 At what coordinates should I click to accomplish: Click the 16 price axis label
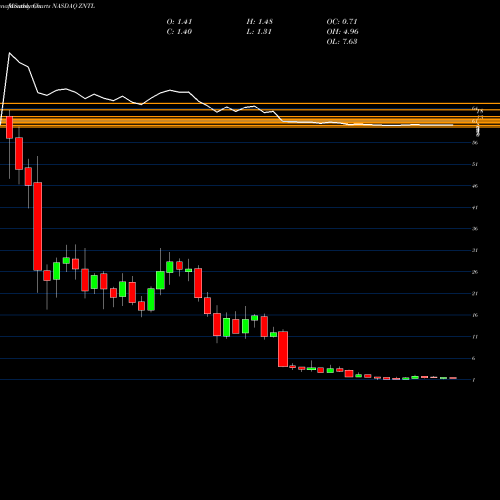475,315
